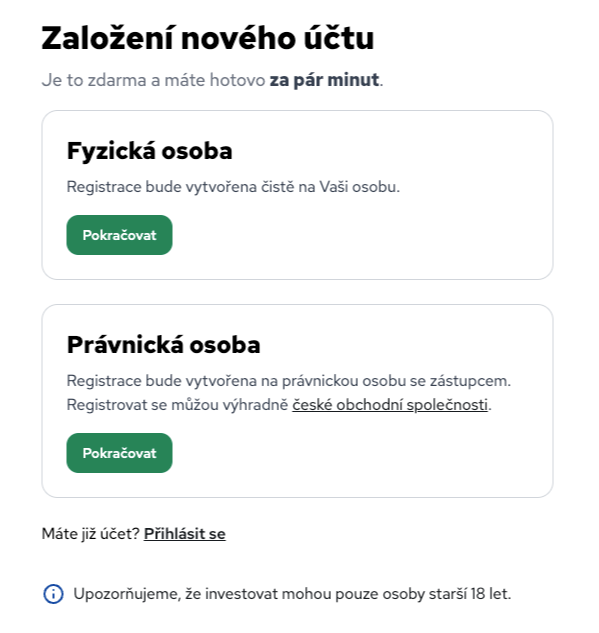The width and height of the screenshot is (599, 633).
Task: Open the české obchodní společnosti link
Action: pos(390,405)
